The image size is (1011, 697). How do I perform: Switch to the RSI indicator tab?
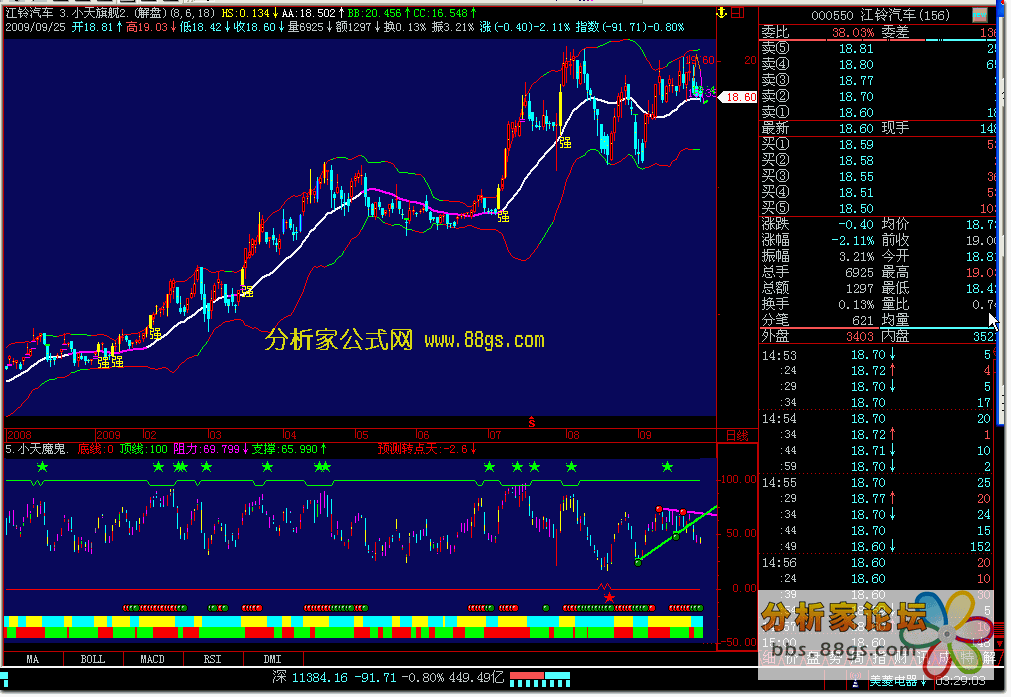coord(213,659)
